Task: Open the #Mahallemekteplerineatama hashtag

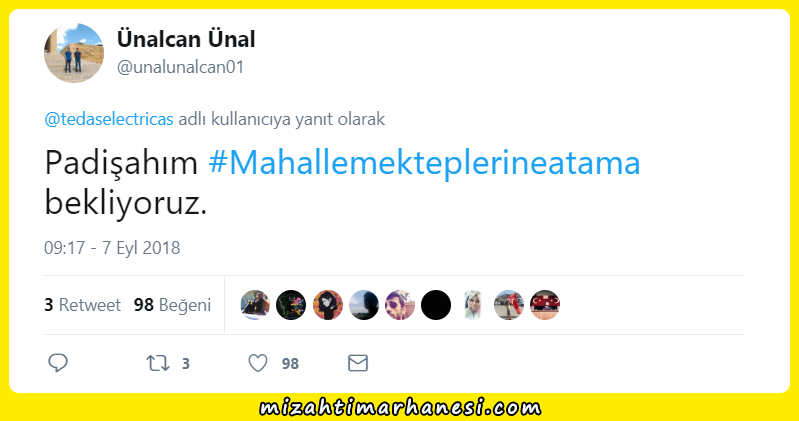Action: coord(424,163)
